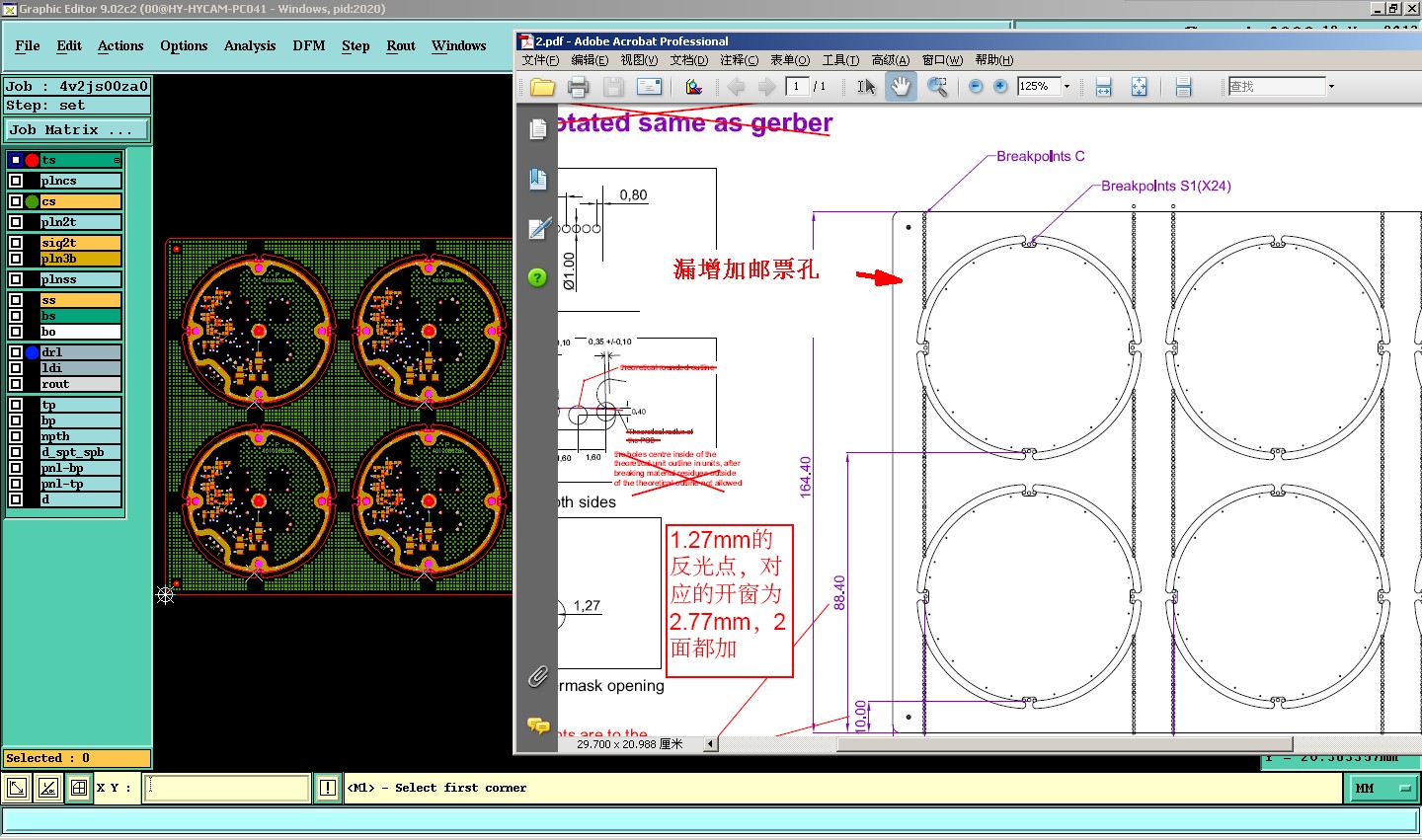This screenshot has height=840, width=1422.
Task: Open the Comments speech-bubble panel
Action: click(538, 725)
